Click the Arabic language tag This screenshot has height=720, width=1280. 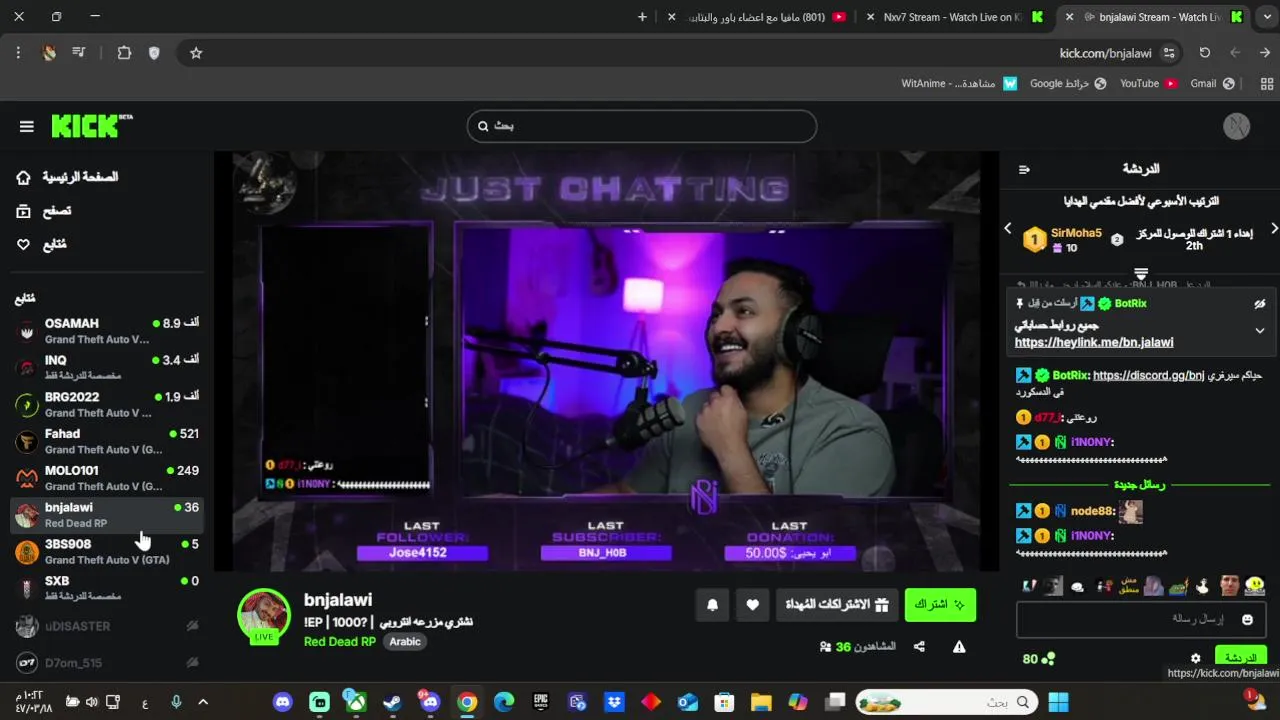405,642
